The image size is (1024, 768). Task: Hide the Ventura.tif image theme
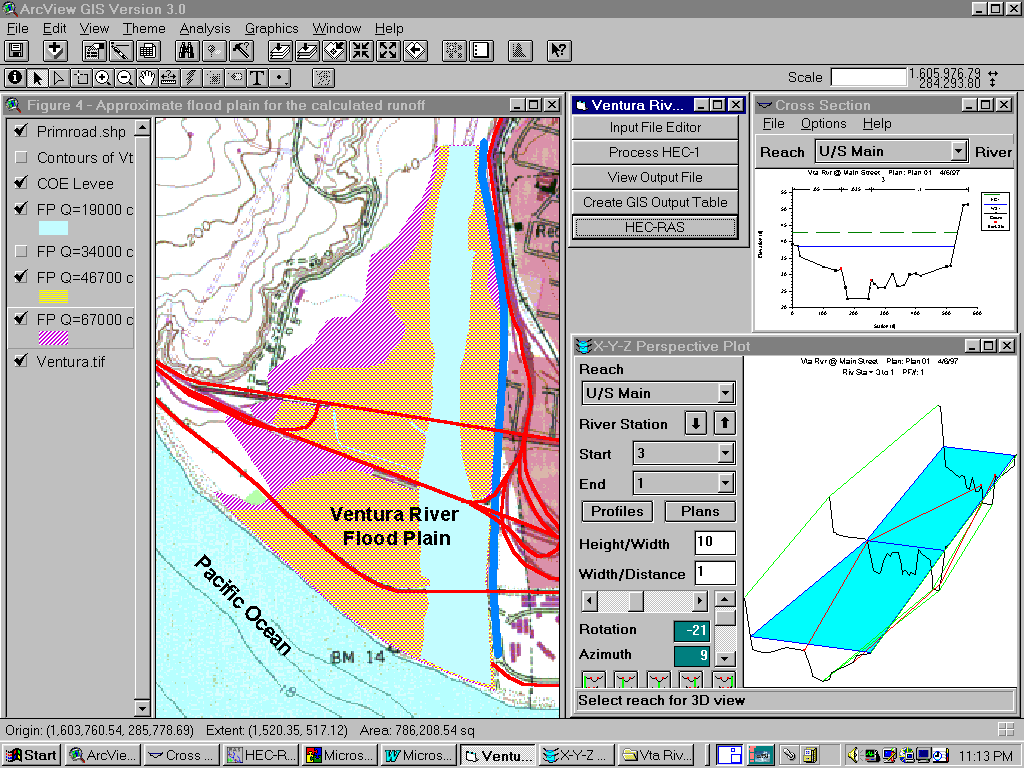coord(21,360)
